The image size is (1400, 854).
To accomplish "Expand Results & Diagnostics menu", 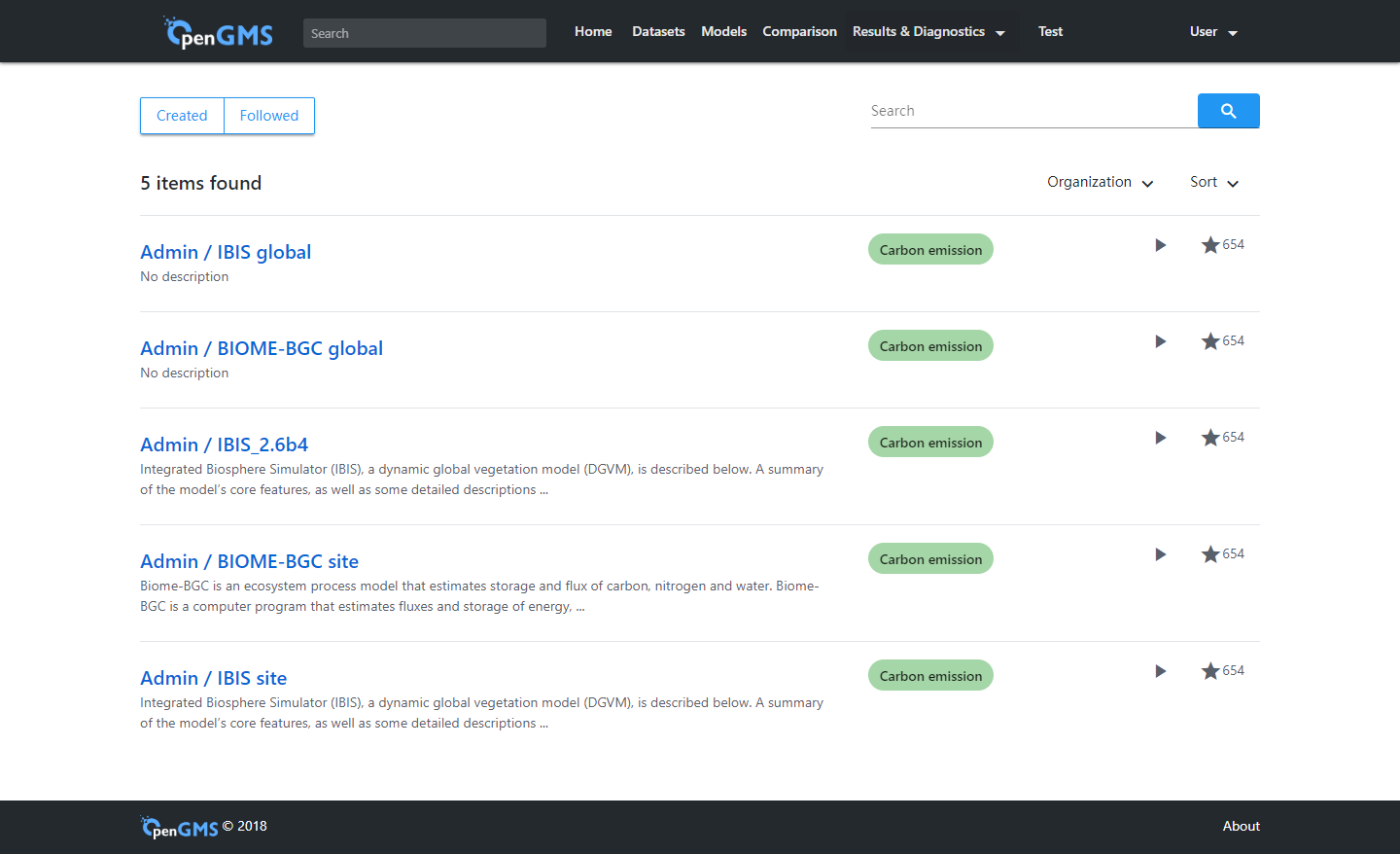I will [x=927, y=32].
